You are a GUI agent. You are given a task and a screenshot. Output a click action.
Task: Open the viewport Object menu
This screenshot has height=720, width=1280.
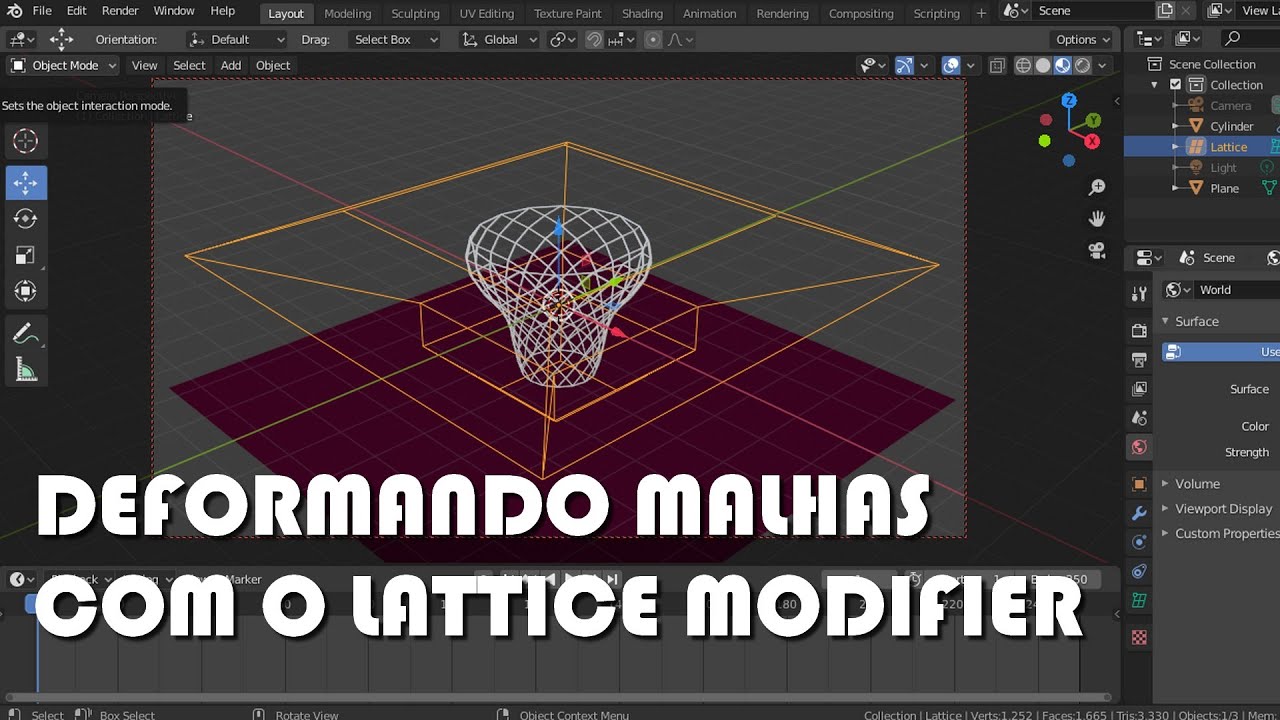pyautogui.click(x=273, y=66)
